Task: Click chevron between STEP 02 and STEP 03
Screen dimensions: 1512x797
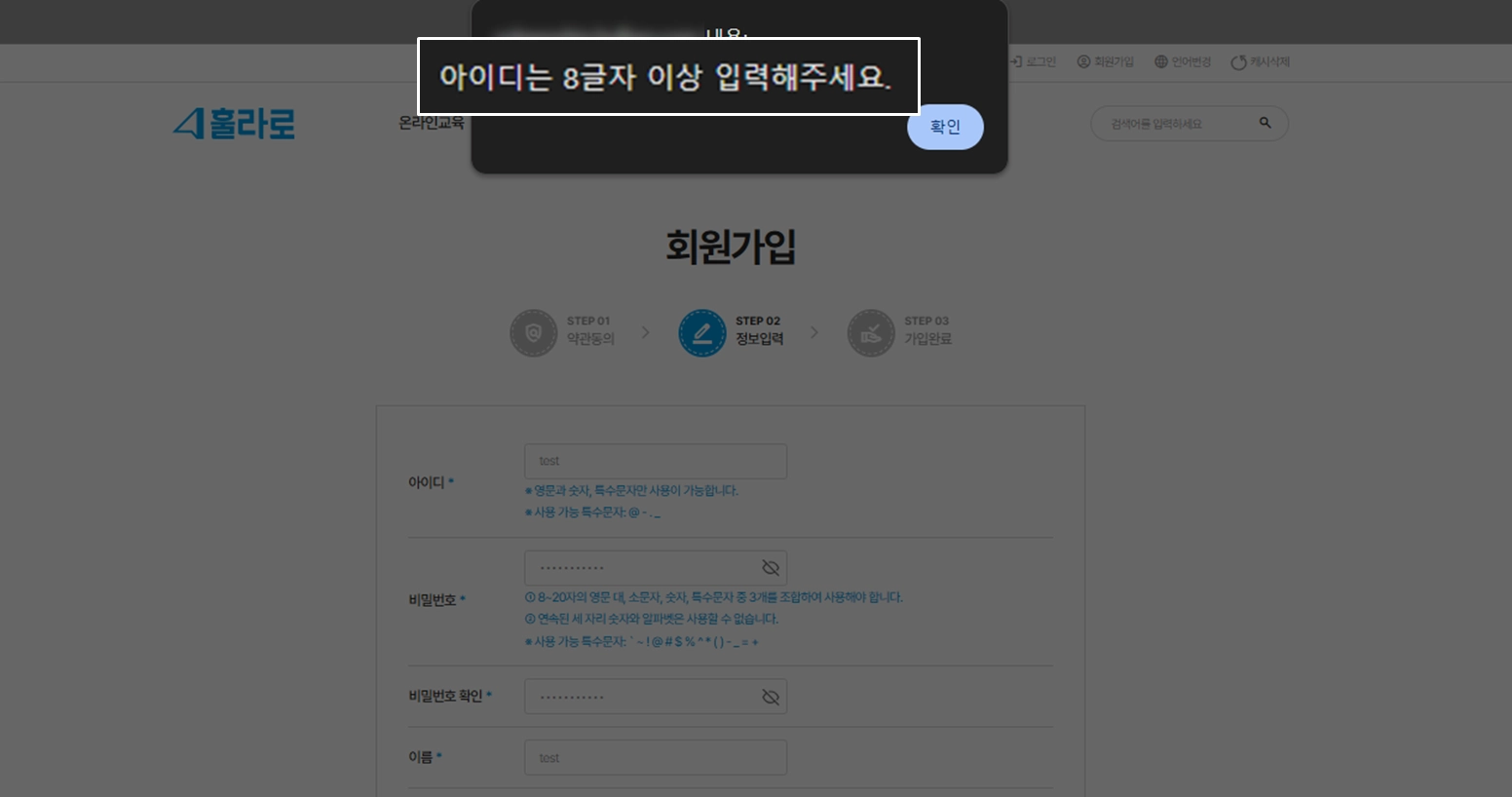Action: tap(814, 332)
